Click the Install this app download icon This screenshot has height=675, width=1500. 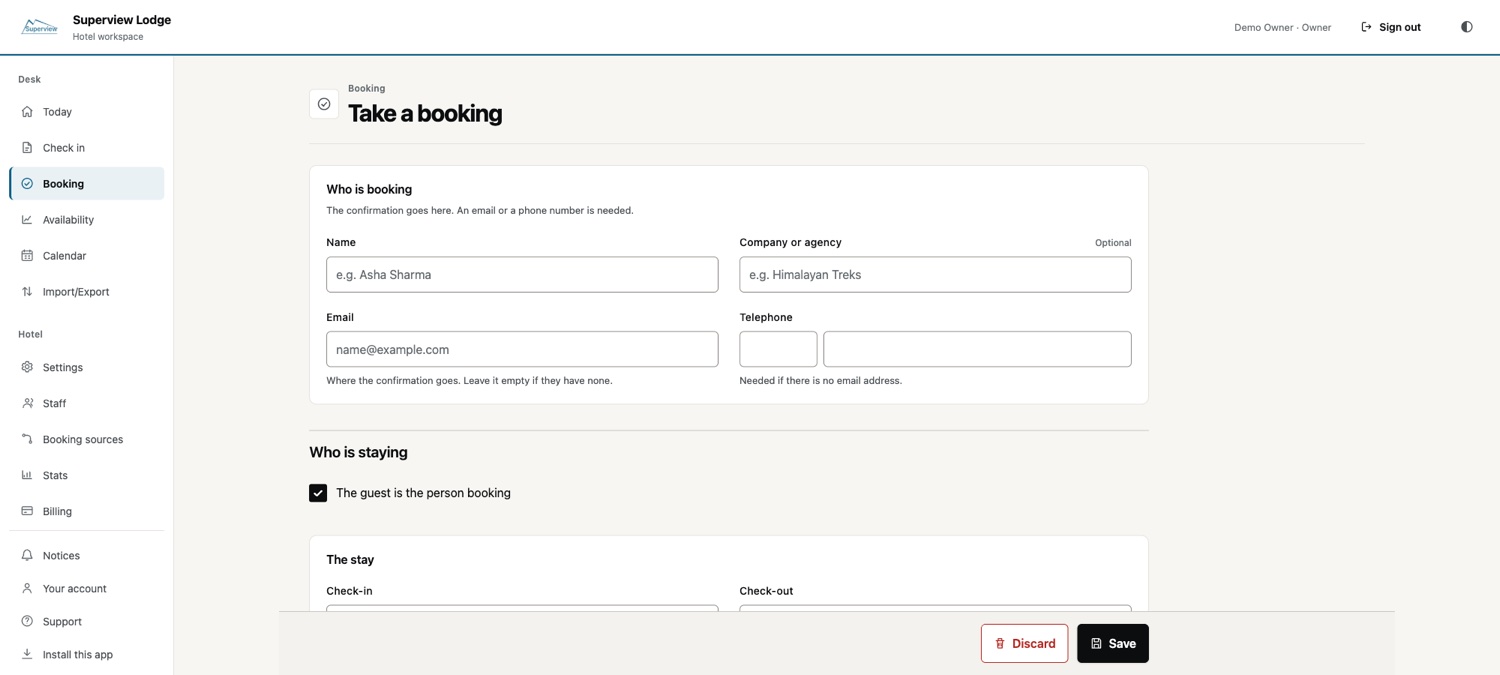click(x=27, y=654)
